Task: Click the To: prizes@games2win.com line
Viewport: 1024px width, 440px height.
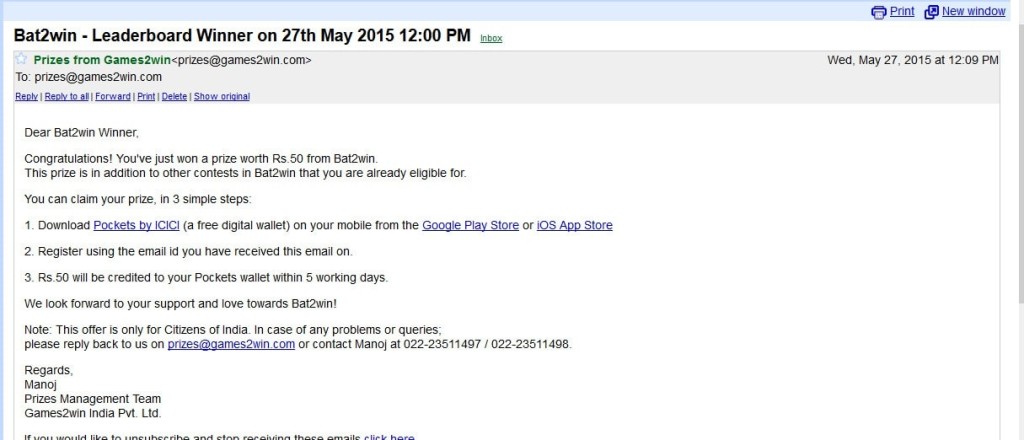Action: point(89,77)
